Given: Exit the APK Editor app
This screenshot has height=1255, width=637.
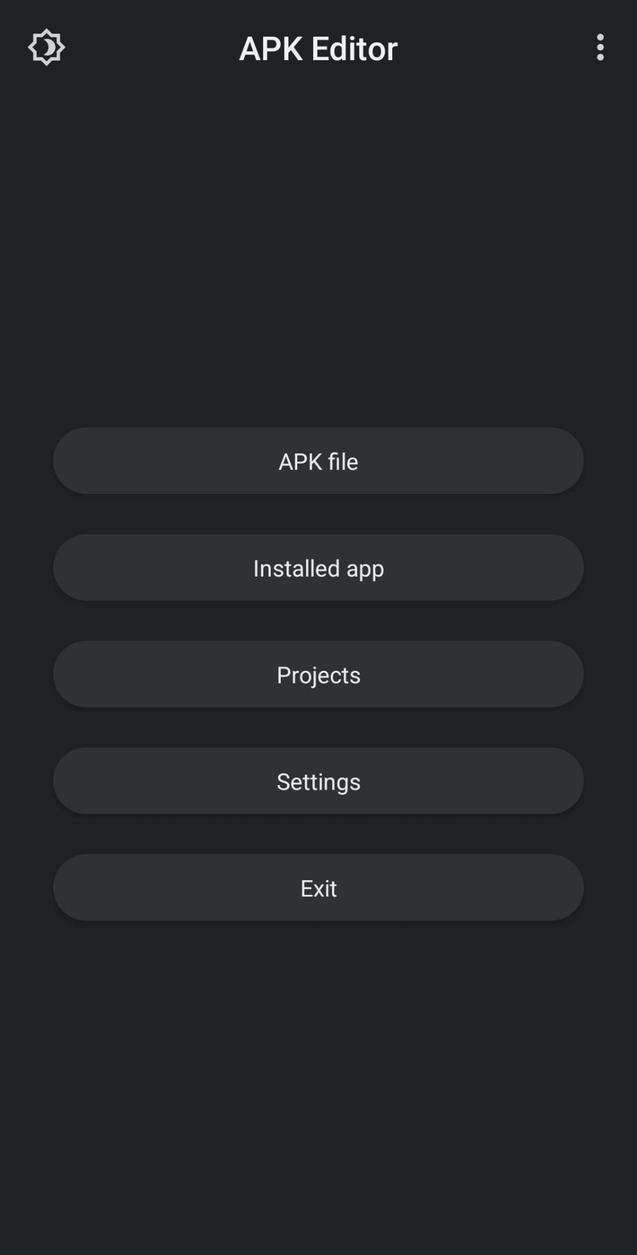Looking at the screenshot, I should (318, 888).
